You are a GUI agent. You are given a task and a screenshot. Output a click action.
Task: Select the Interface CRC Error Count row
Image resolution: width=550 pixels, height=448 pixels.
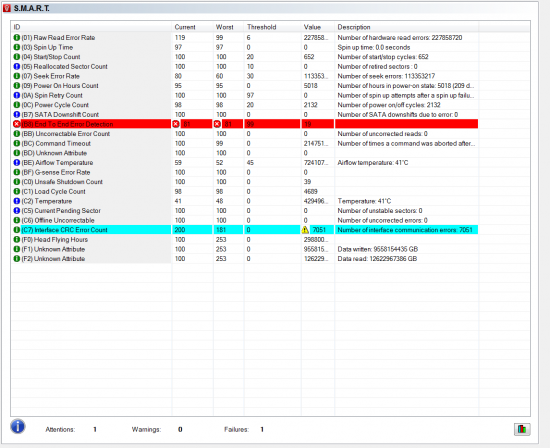245,230
